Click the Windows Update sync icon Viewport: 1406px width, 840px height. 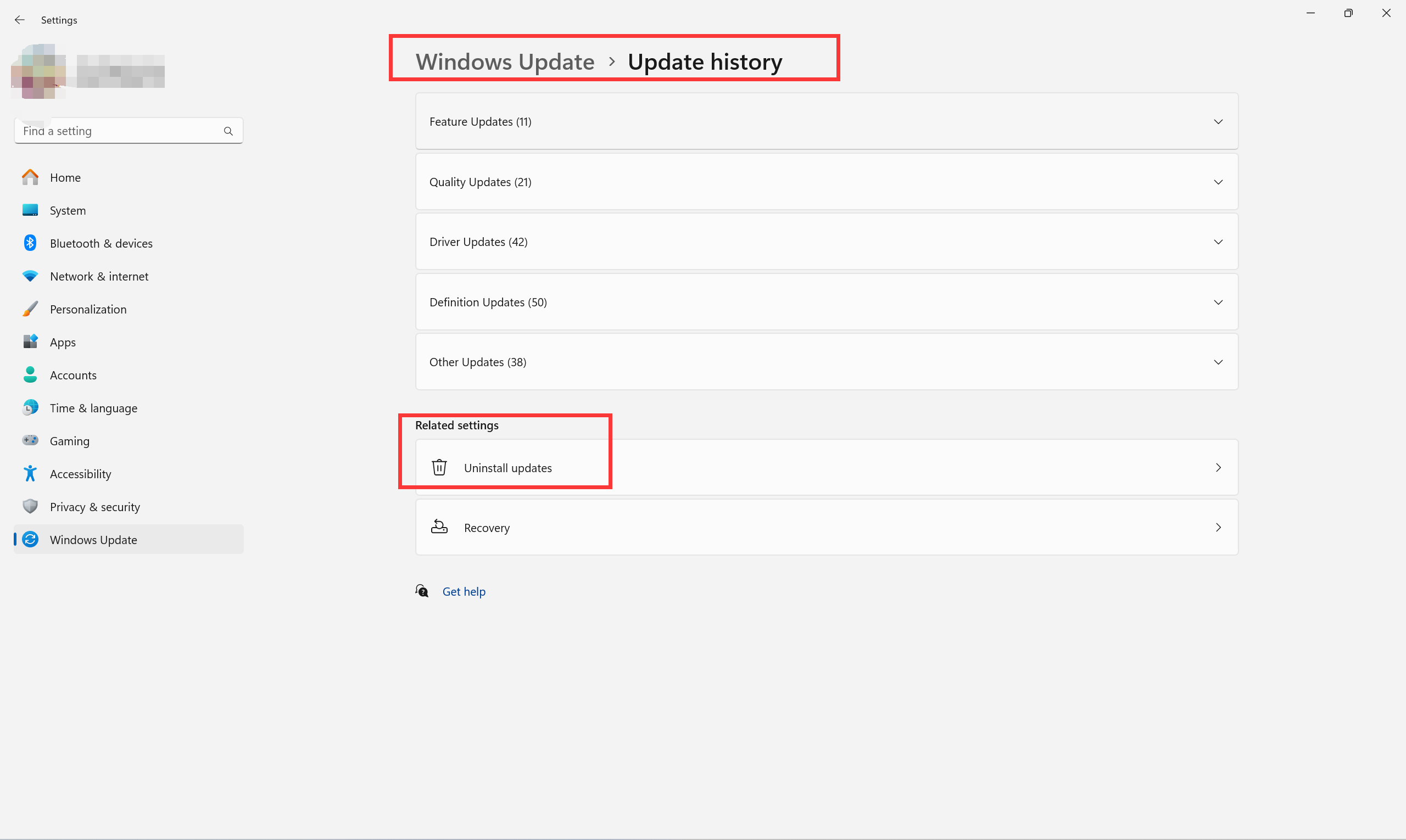point(30,540)
